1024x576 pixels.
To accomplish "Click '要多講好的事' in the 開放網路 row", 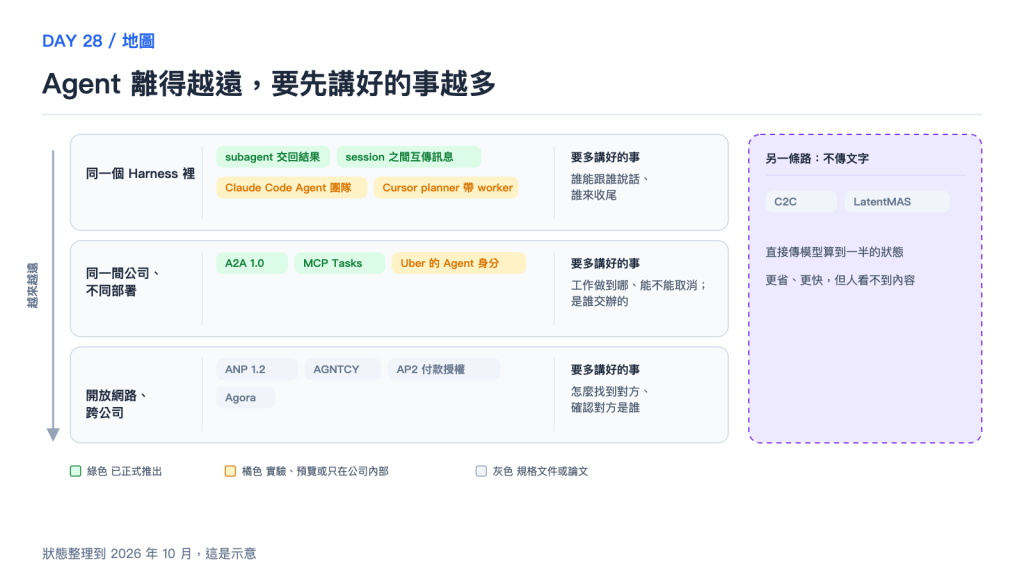I will pos(605,370).
